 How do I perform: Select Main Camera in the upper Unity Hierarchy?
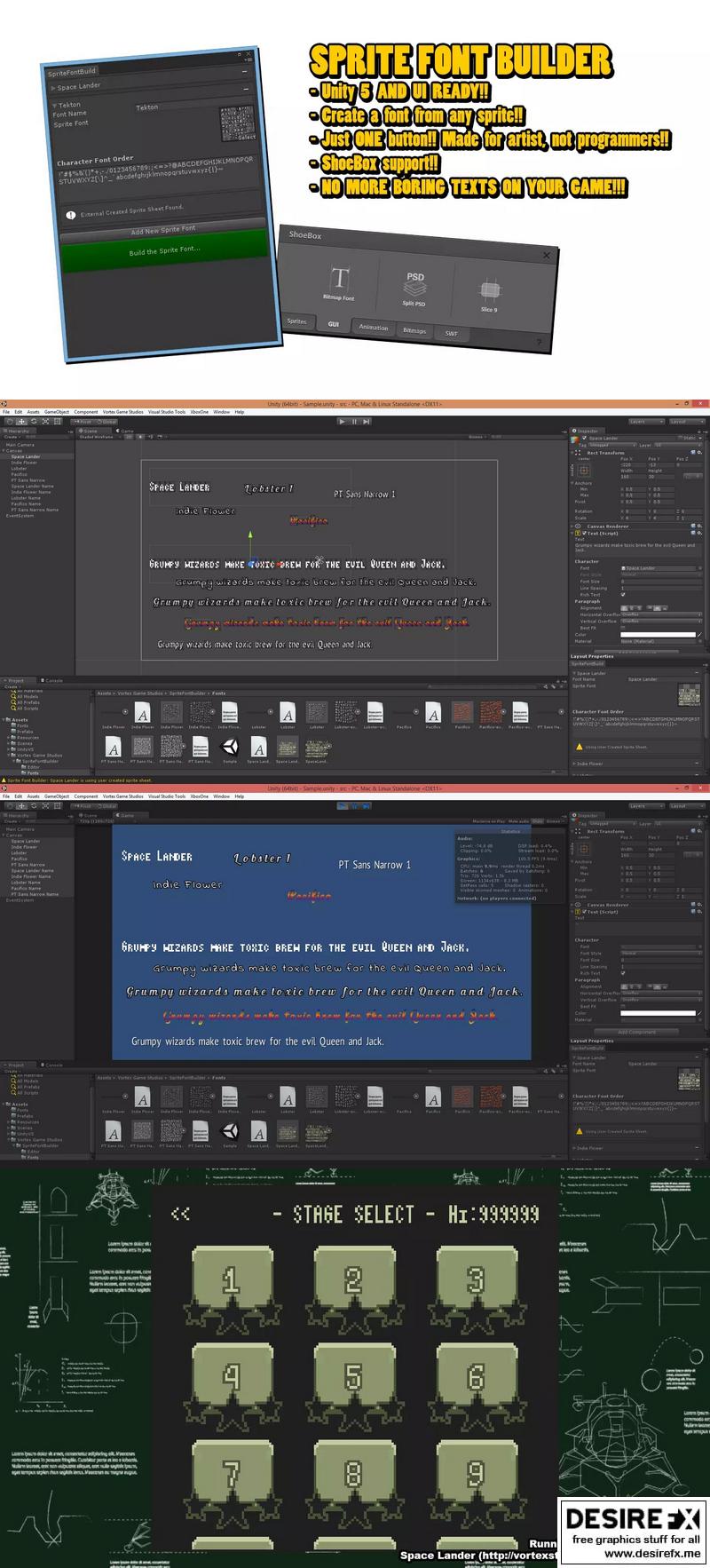click(20, 445)
